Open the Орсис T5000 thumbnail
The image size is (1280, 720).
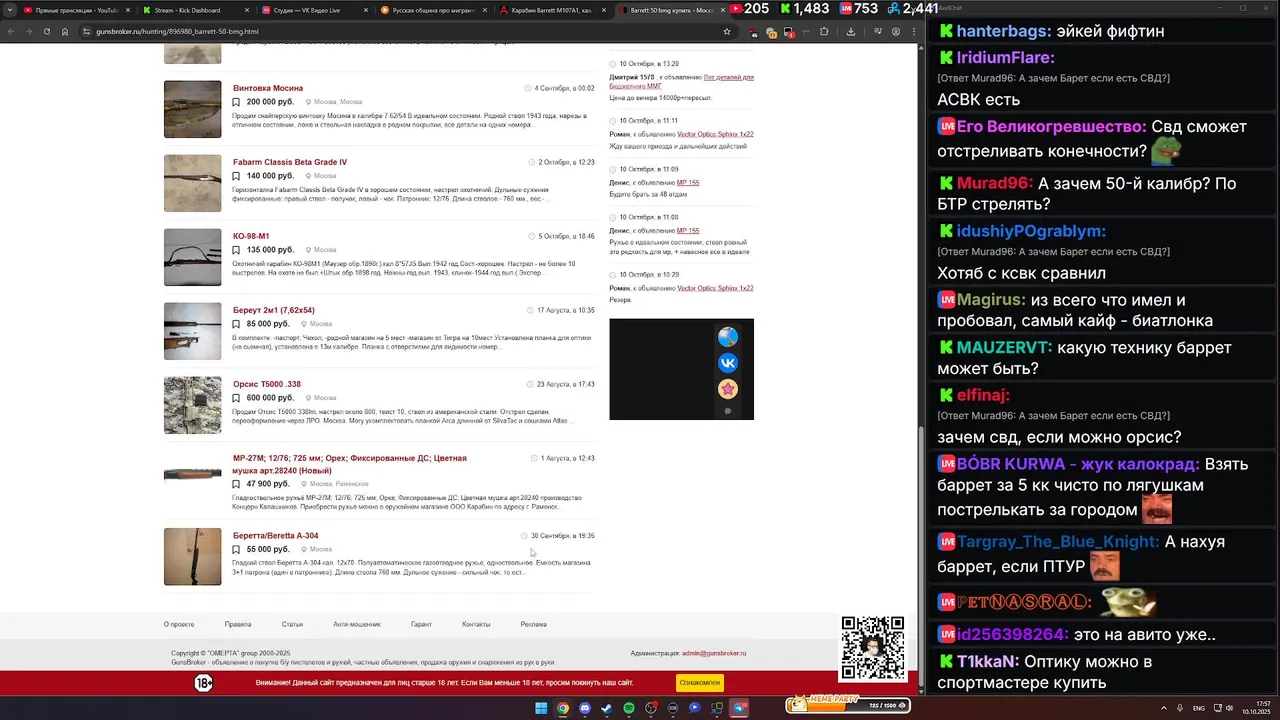[192, 405]
